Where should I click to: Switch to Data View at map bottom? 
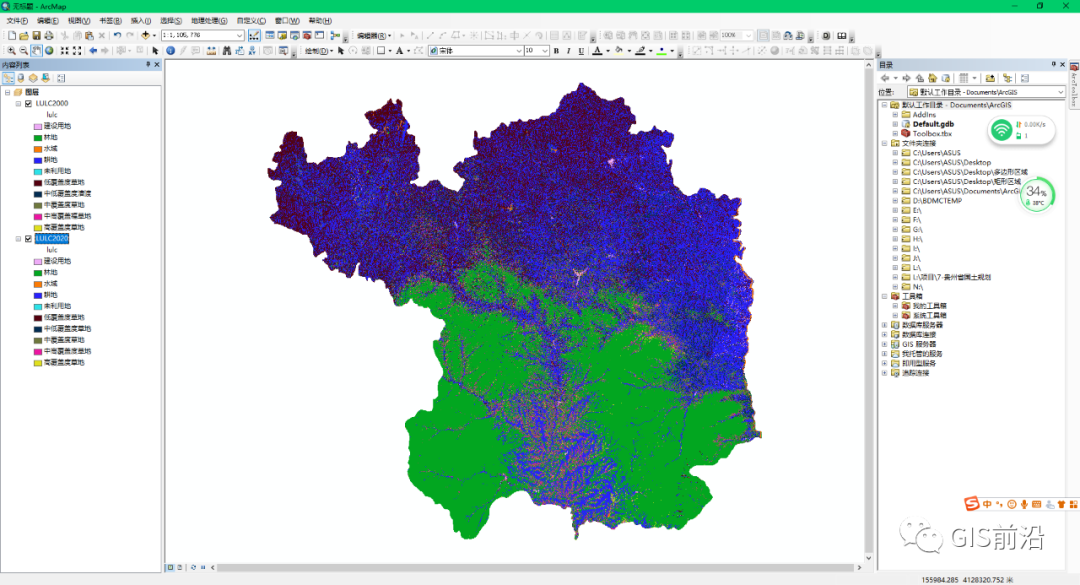[x=170, y=567]
